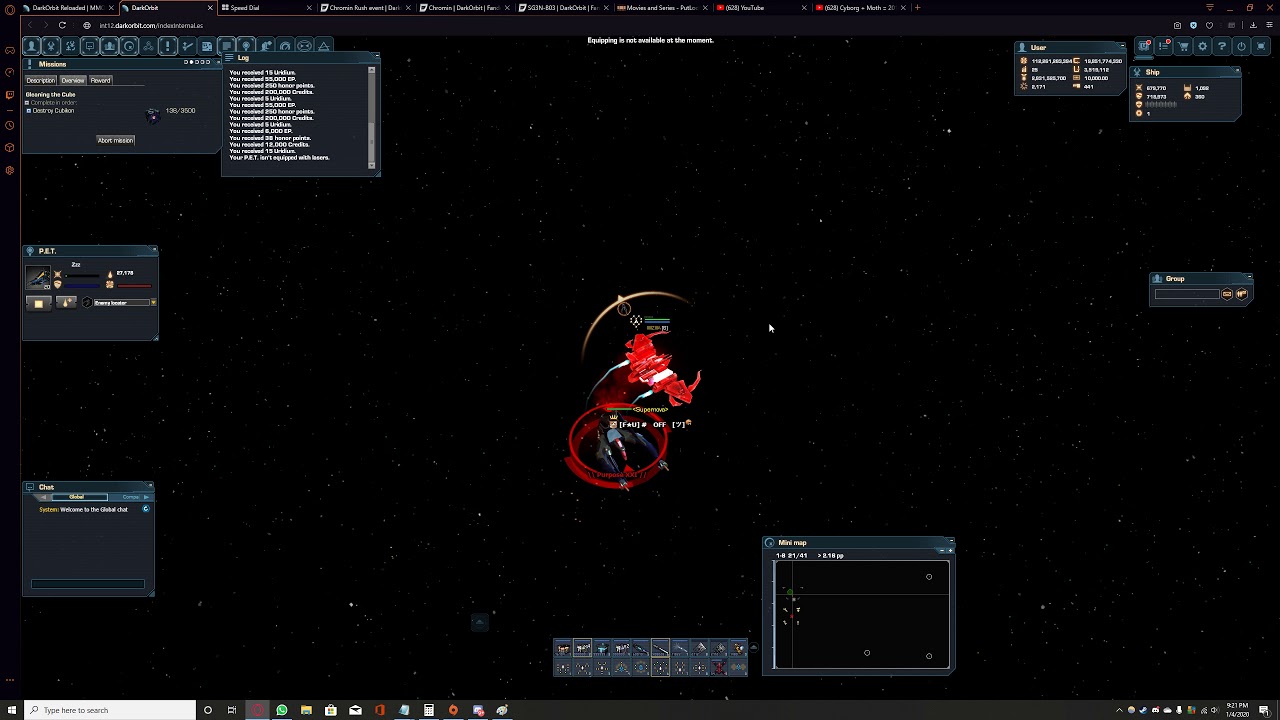
Task: Click the P.E.T. repair gear icon
Action: pyautogui.click(x=66, y=302)
